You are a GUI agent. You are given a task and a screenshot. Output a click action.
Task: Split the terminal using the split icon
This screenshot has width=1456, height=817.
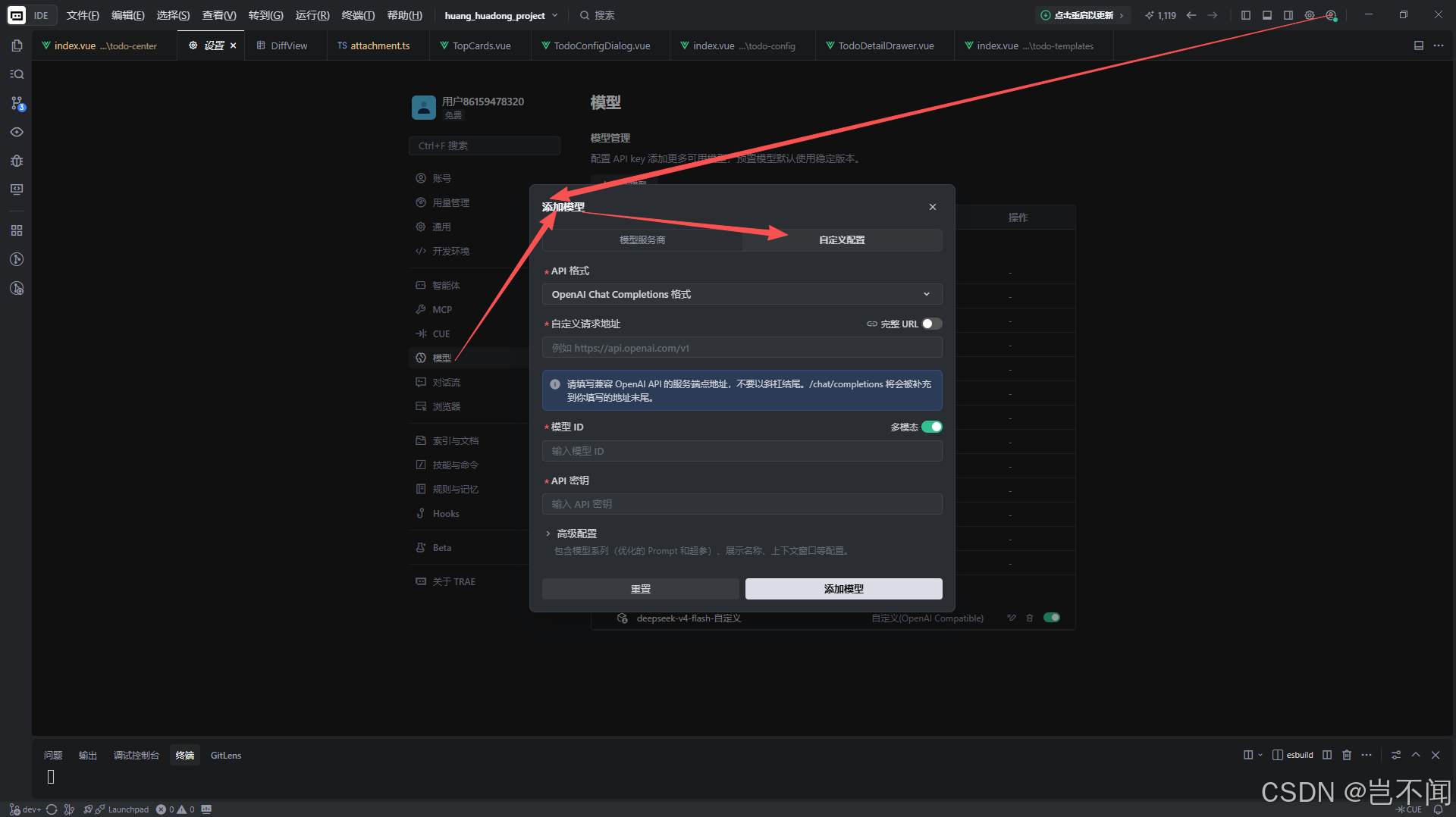click(1327, 755)
